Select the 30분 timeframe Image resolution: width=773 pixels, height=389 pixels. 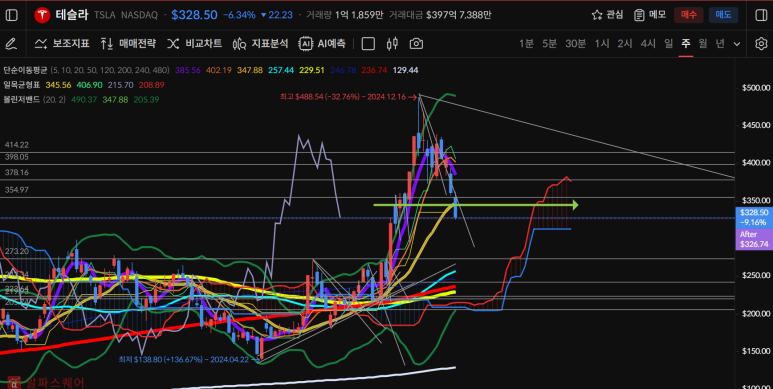pos(575,44)
